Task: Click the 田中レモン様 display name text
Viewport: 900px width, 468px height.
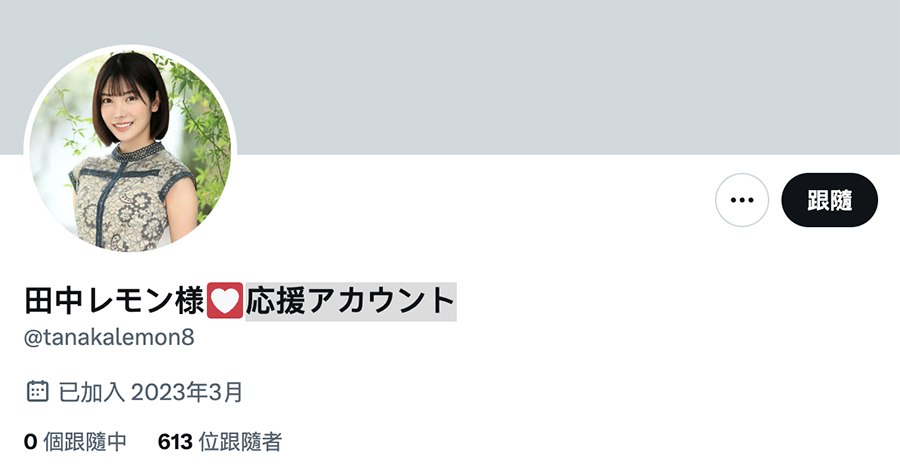Action: pyautogui.click(x=115, y=301)
